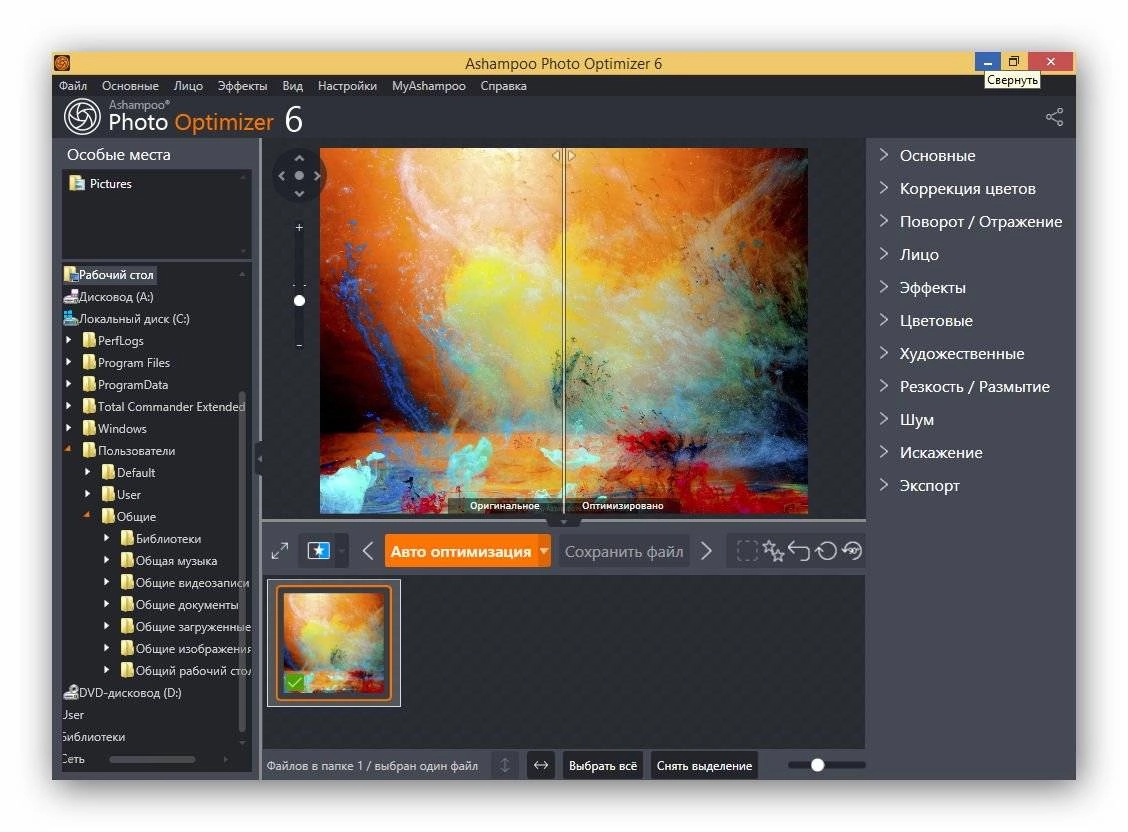Open the Файл menu

pos(73,86)
